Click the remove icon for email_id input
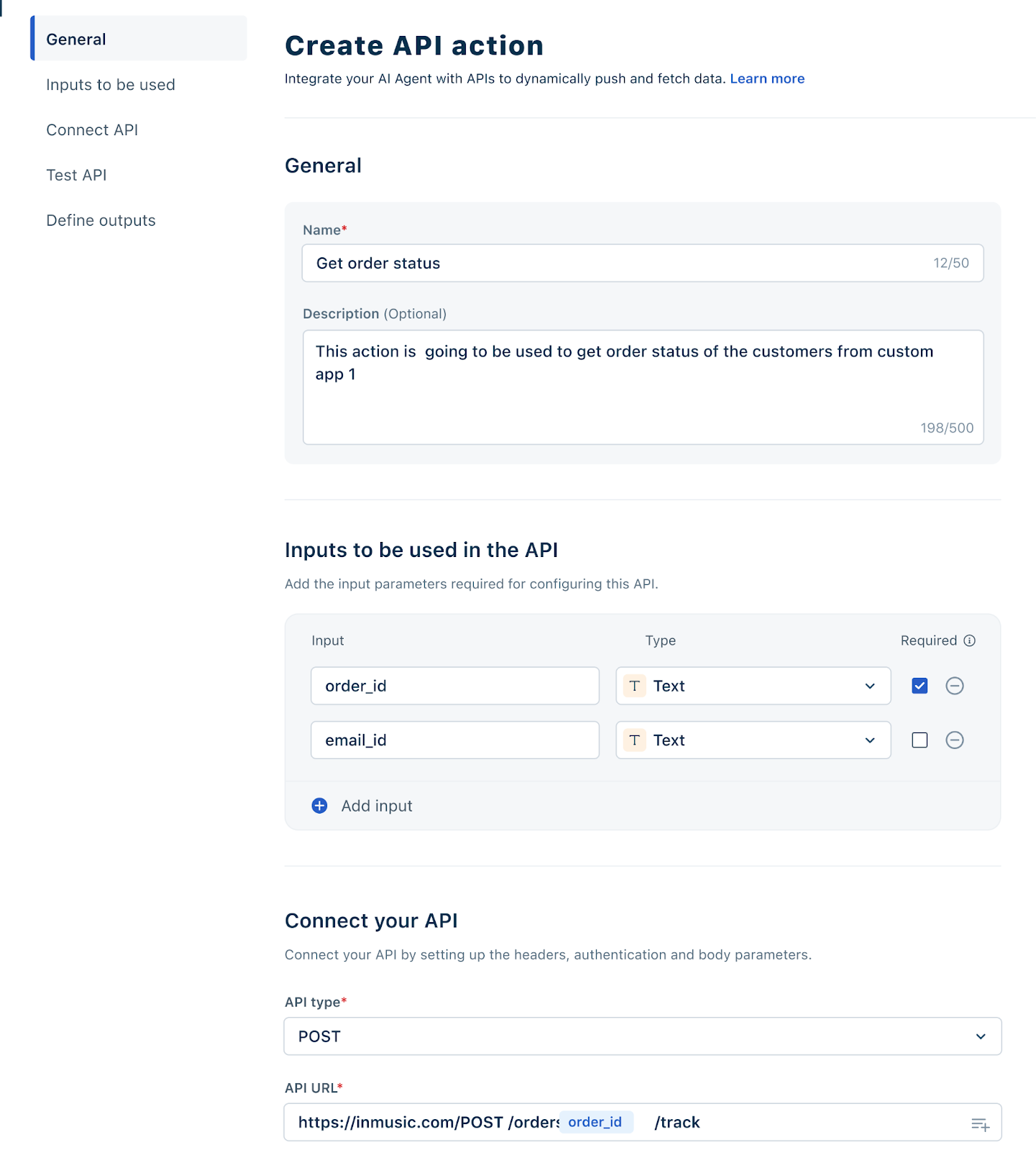The height and width of the screenshot is (1150, 1036). click(954, 740)
